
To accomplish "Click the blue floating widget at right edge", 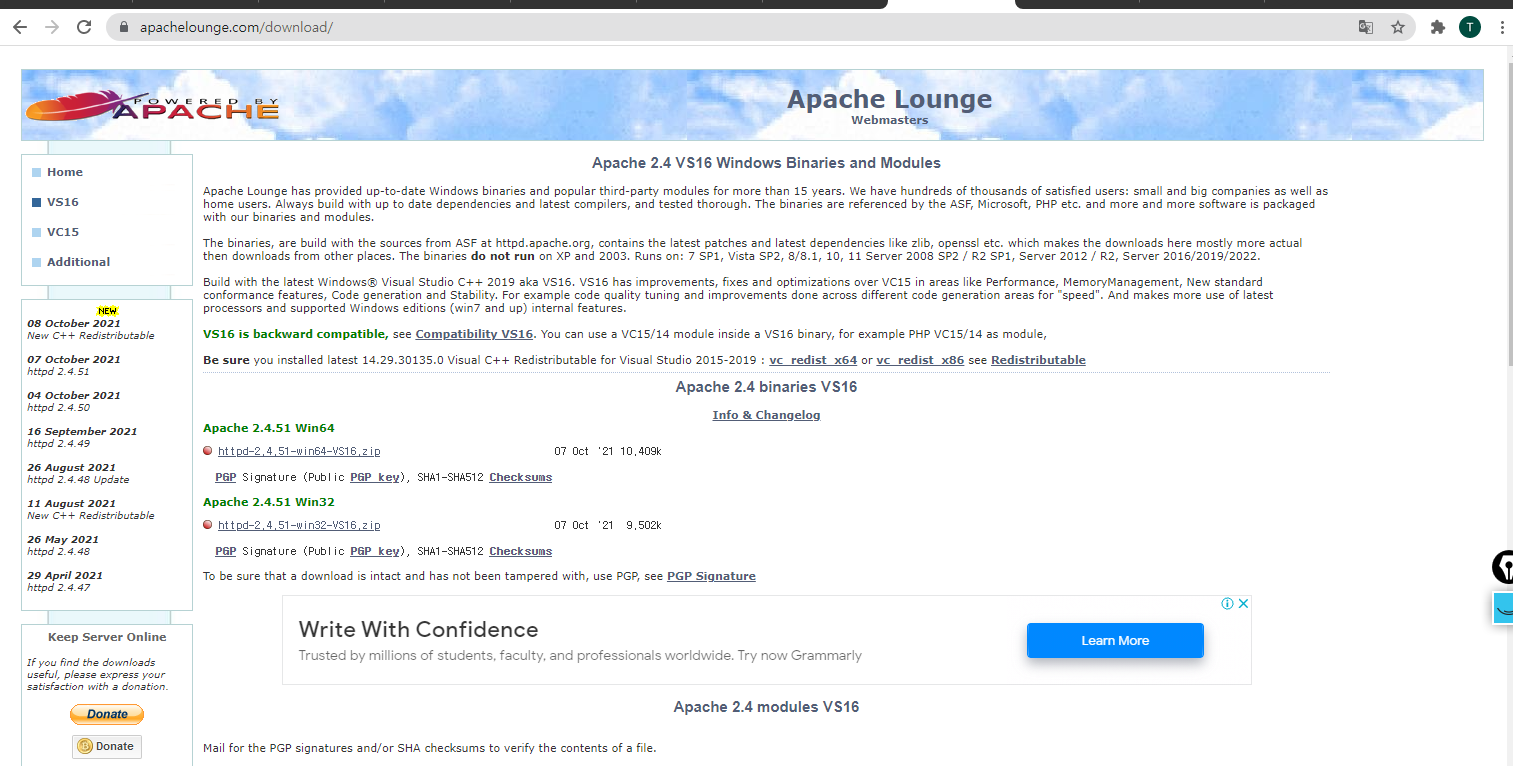I will pyautogui.click(x=1503, y=607).
